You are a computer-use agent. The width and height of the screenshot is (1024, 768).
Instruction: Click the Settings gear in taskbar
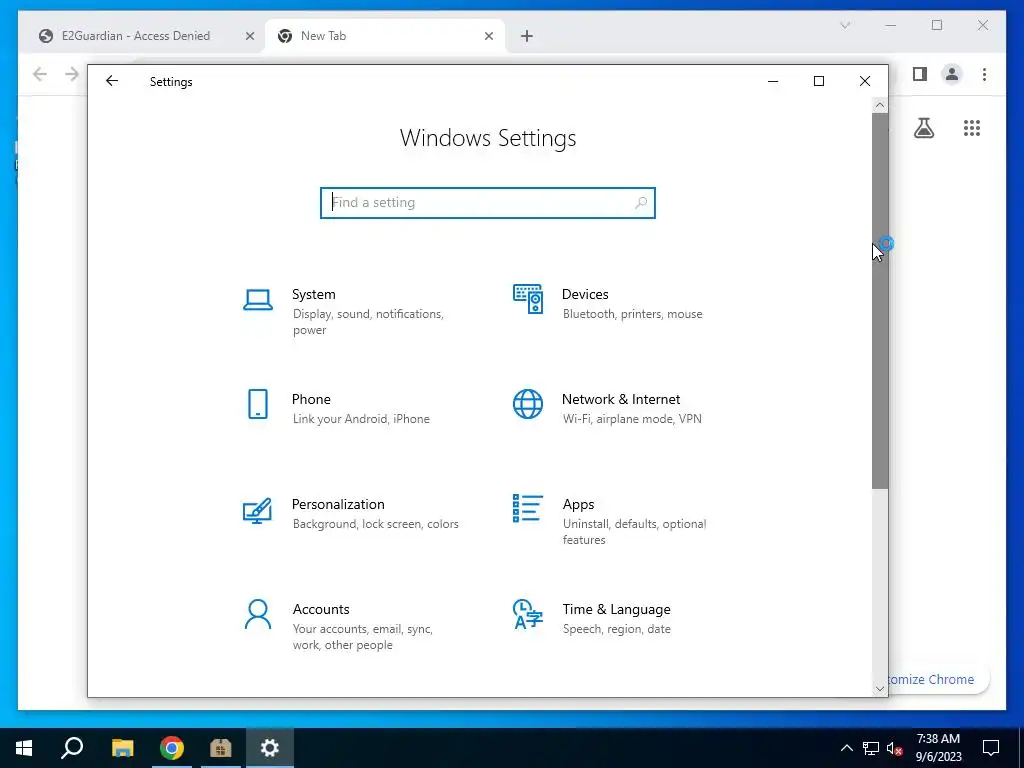270,748
